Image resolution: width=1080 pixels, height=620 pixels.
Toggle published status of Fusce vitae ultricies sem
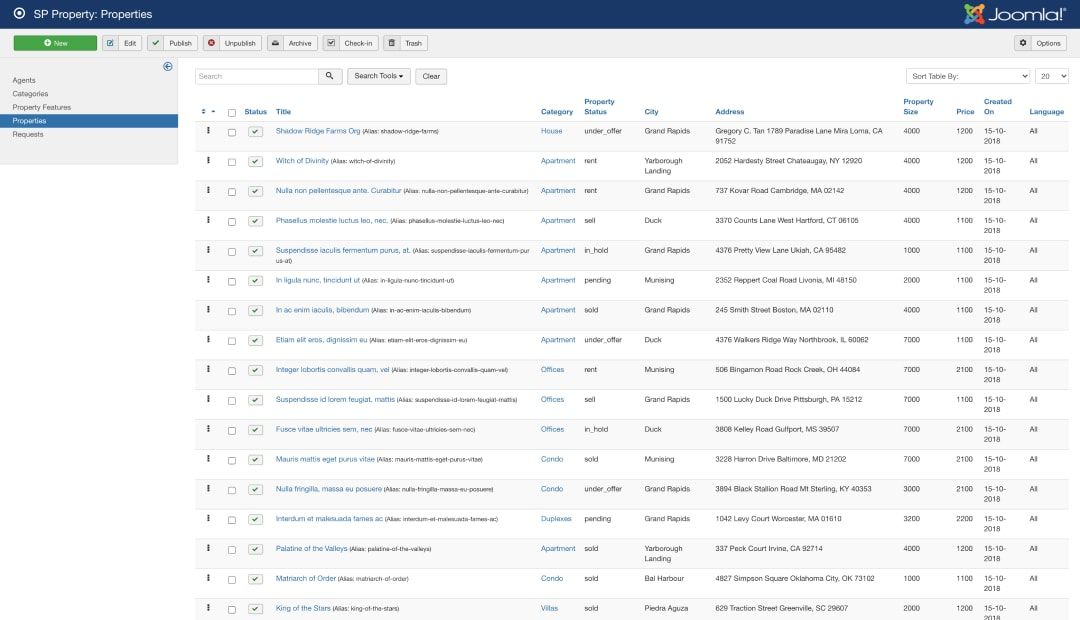tap(256, 430)
